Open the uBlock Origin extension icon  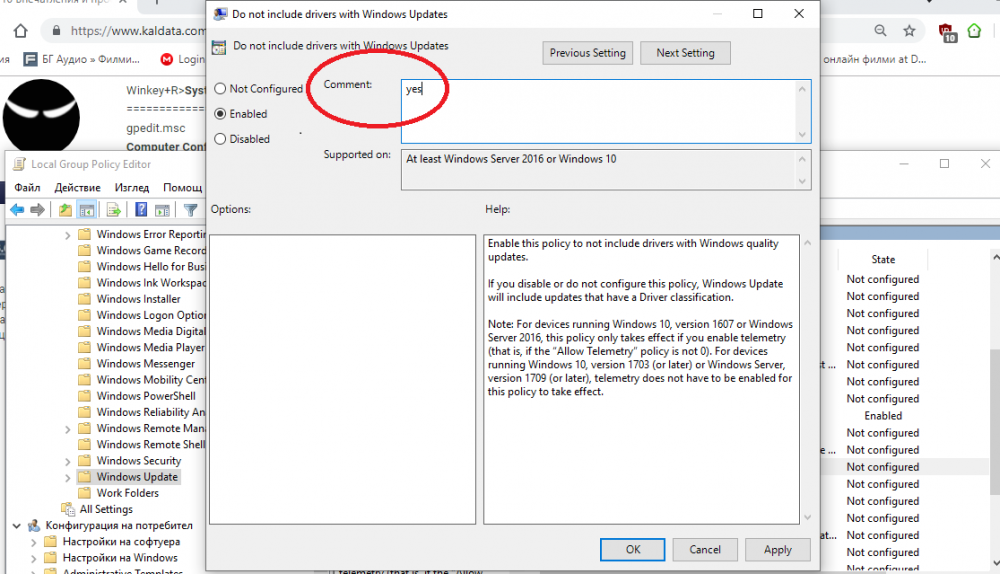click(x=946, y=31)
